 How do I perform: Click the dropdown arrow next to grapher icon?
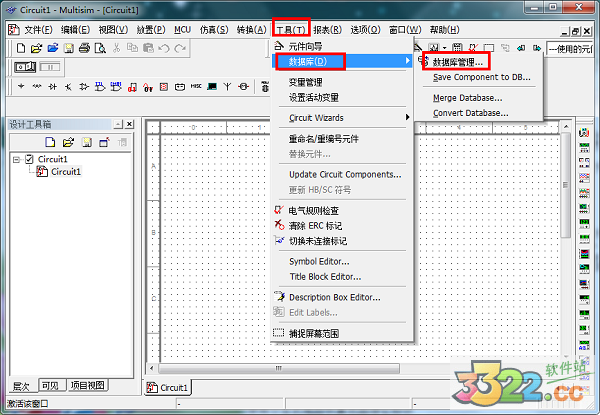pyautogui.click(x=445, y=48)
